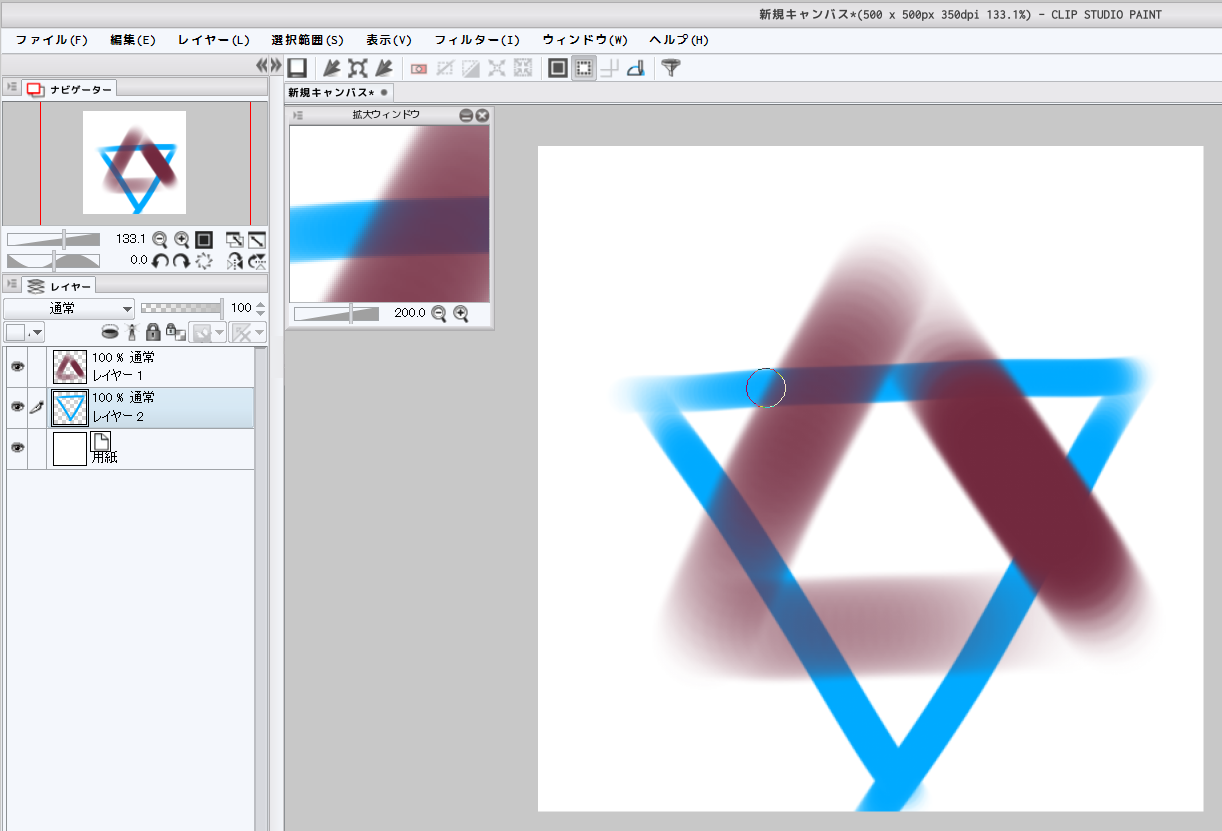Open the ヘルプ(H) menu
Viewport: 1222px width, 831px height.
(x=679, y=40)
